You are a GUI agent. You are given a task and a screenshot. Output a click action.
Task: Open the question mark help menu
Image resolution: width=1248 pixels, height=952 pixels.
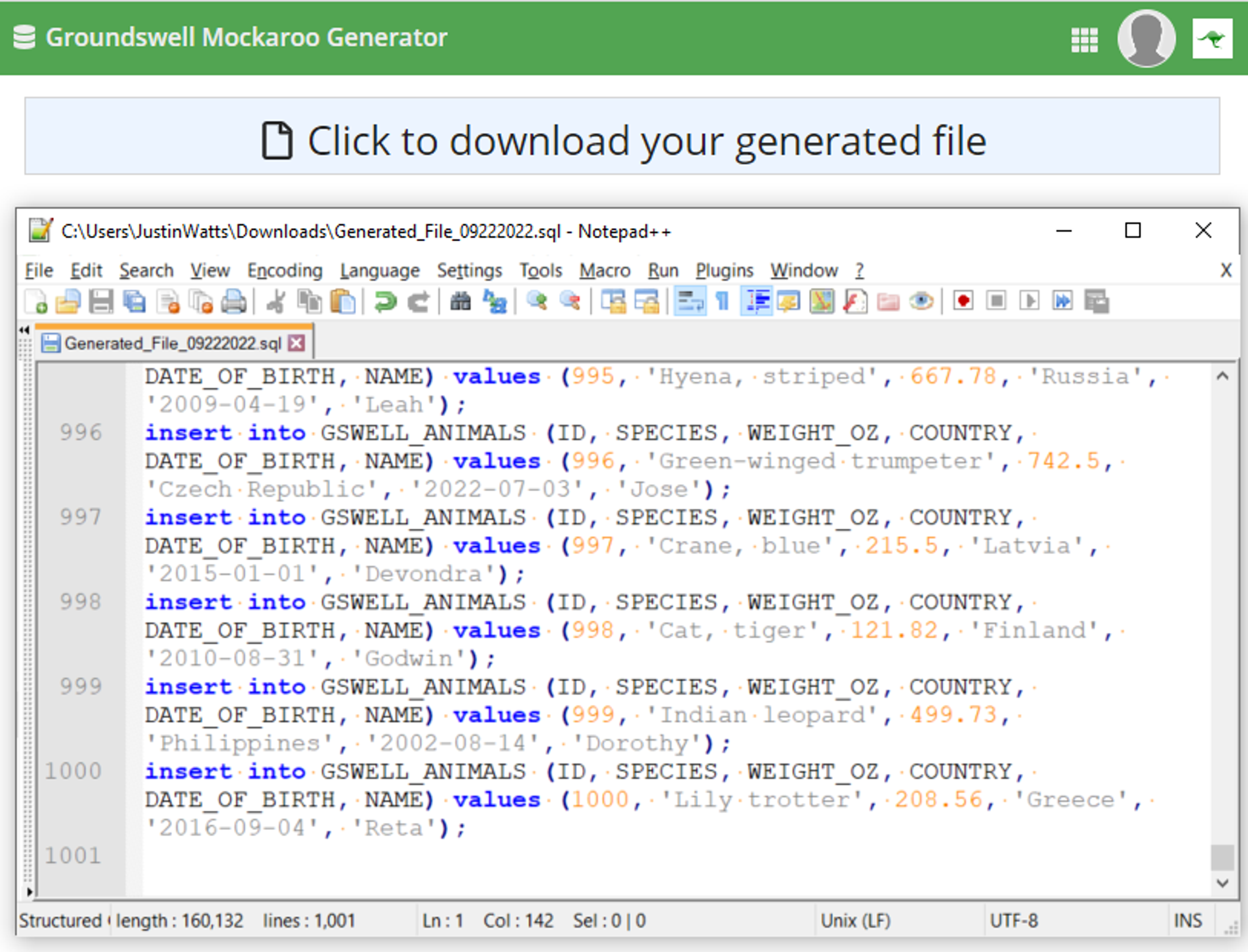pyautogui.click(x=860, y=271)
